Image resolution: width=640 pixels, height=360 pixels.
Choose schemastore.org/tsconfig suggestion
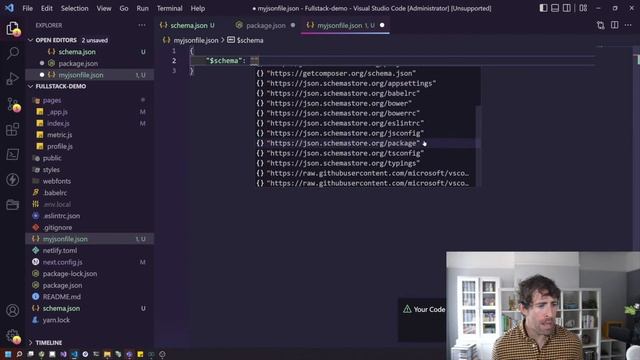click(x=365, y=153)
